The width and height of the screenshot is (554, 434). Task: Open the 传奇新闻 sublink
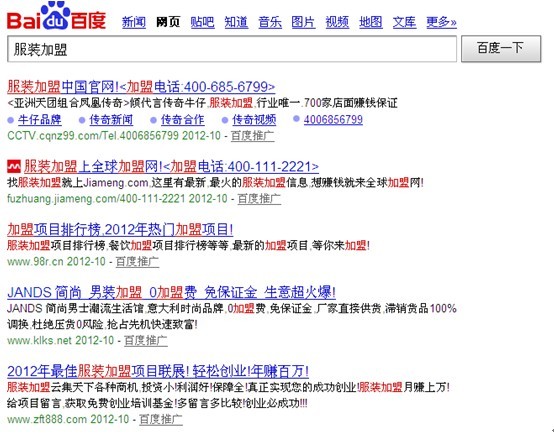tap(111, 120)
